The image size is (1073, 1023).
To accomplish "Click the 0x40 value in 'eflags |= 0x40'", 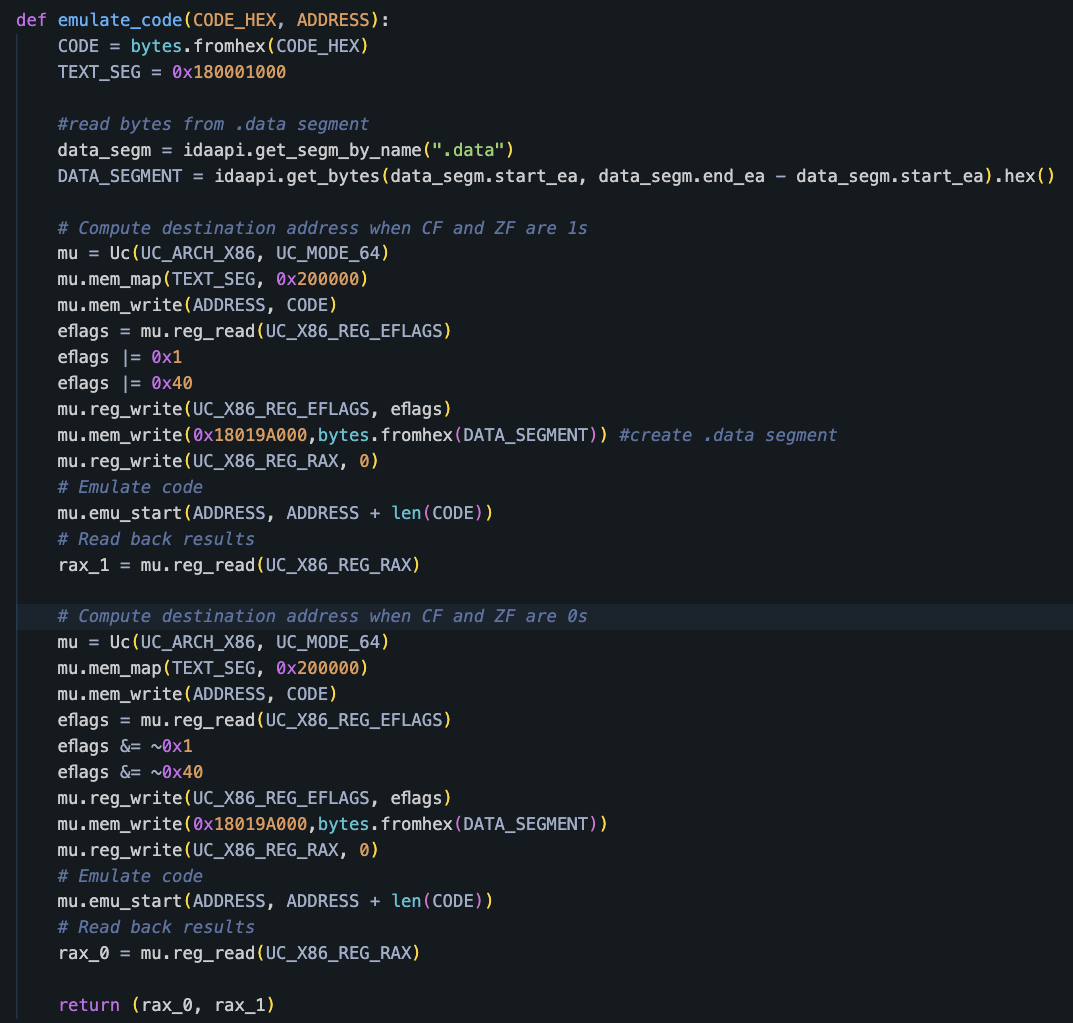I will tap(172, 383).
